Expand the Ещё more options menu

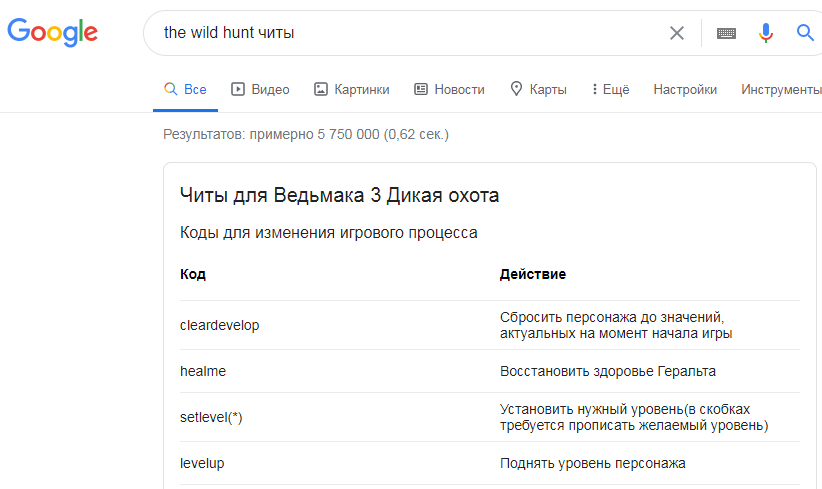click(610, 89)
